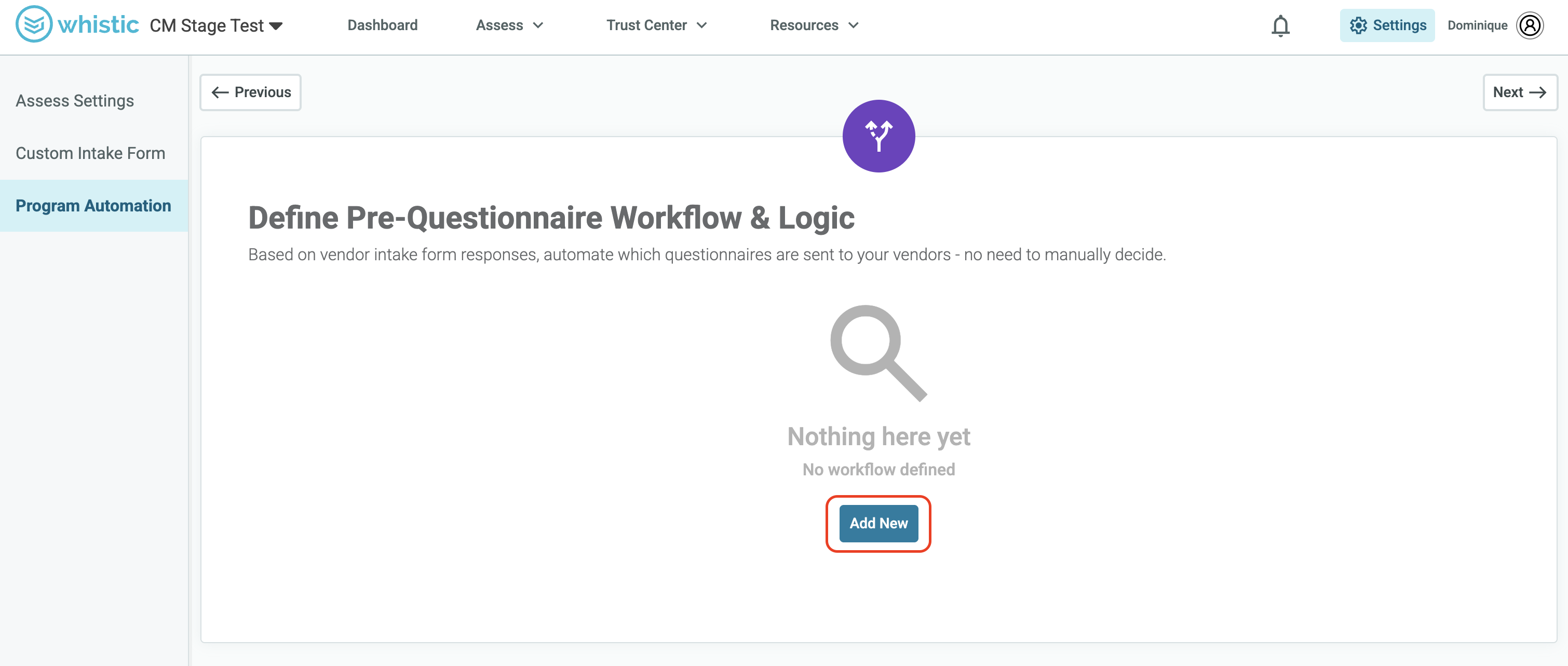This screenshot has width=1568, height=666.
Task: Go to the Dashboard tab
Action: [382, 25]
